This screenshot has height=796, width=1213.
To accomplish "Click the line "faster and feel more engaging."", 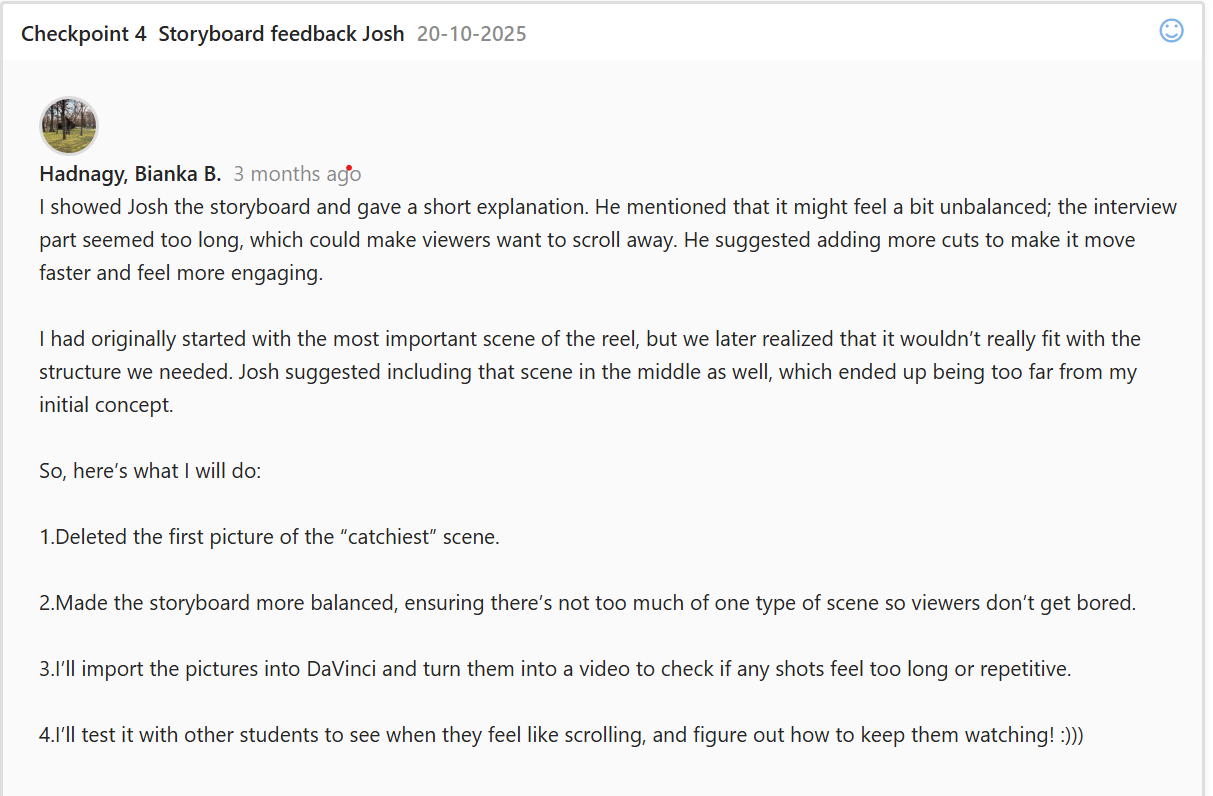I will [x=181, y=273].
